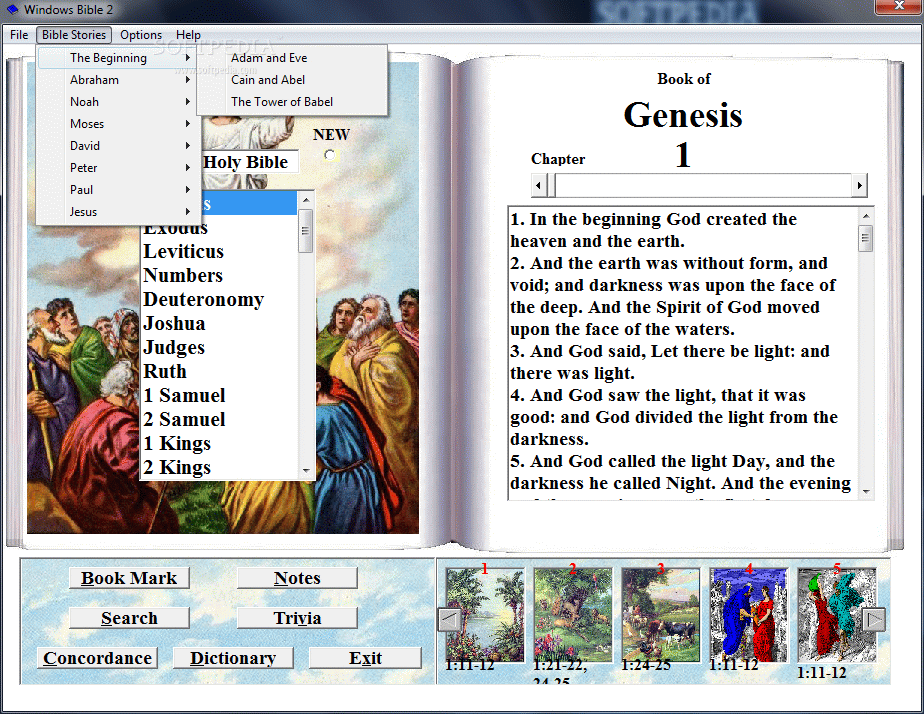Expand the Noah submenu
This screenshot has width=924, height=714.
tap(117, 101)
